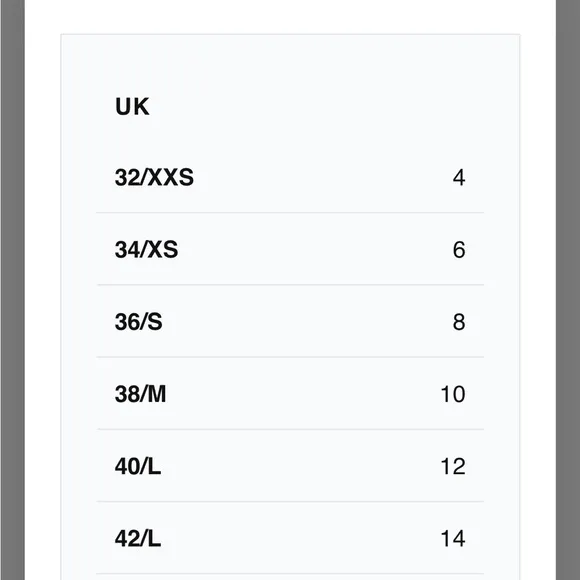Viewport: 580px width, 580px height.
Task: Select the 32/XXS size row
Action: coord(290,177)
